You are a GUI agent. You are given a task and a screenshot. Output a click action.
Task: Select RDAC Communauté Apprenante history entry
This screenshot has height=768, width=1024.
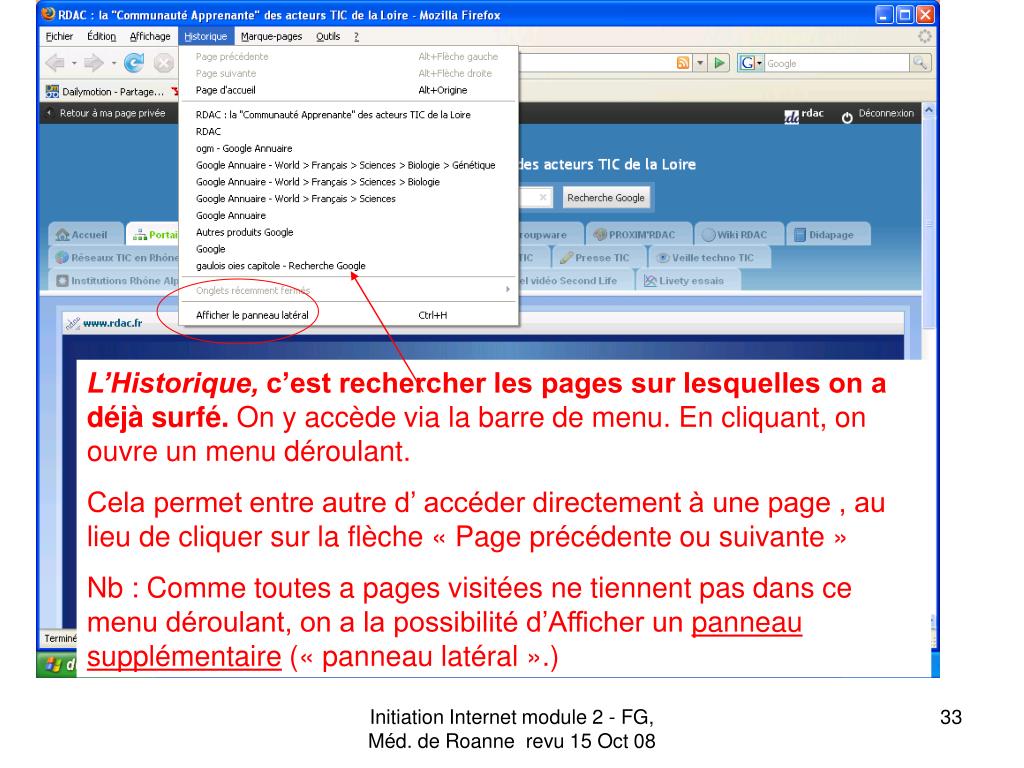coord(349,114)
